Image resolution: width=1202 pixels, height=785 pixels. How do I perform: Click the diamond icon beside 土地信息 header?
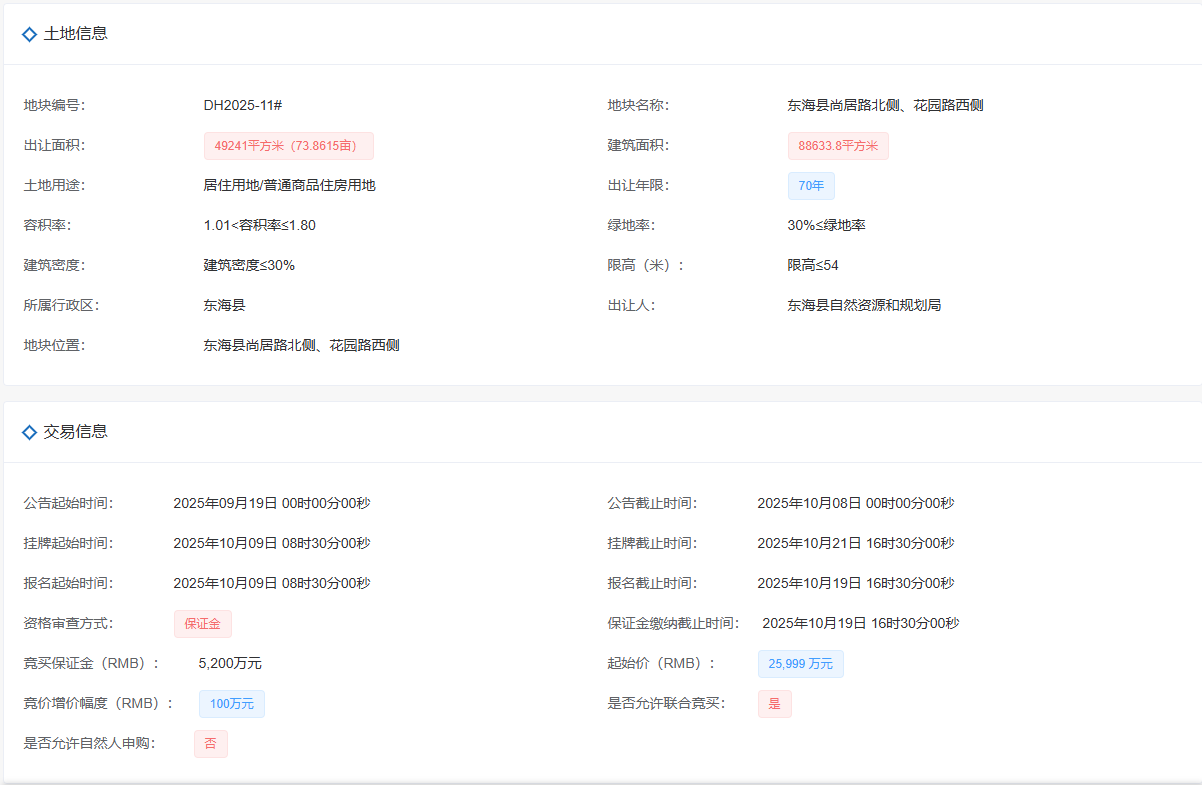[x=28, y=33]
